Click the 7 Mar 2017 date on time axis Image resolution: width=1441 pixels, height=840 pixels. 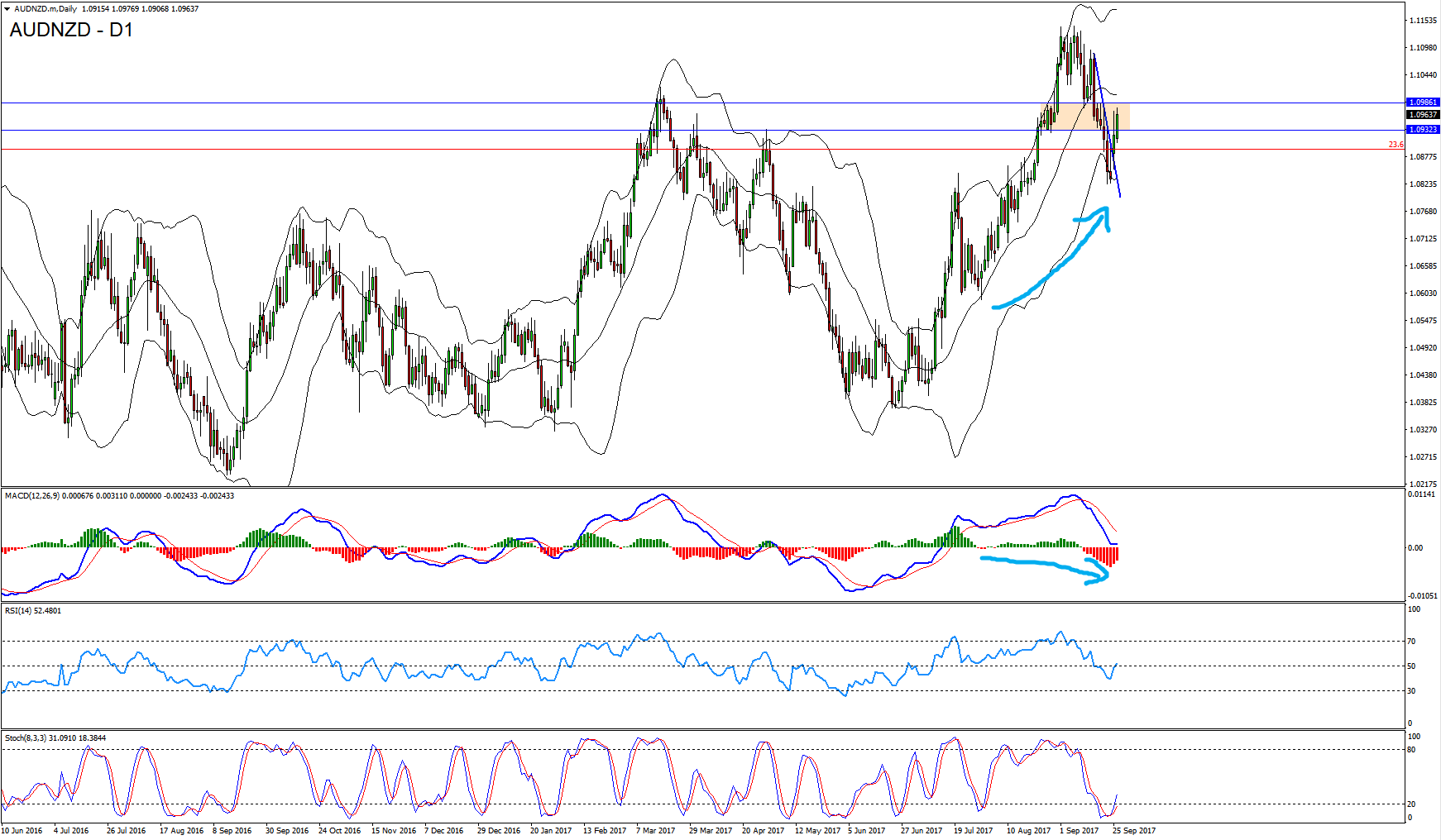click(655, 830)
